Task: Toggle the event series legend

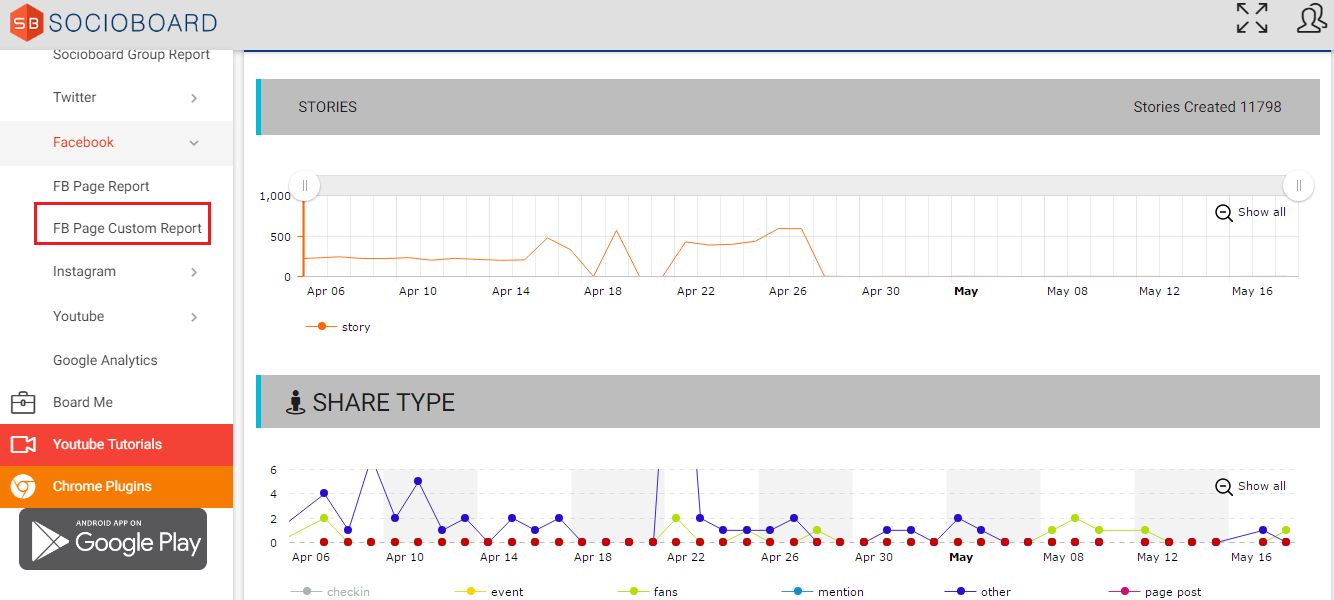Action: [x=488, y=592]
